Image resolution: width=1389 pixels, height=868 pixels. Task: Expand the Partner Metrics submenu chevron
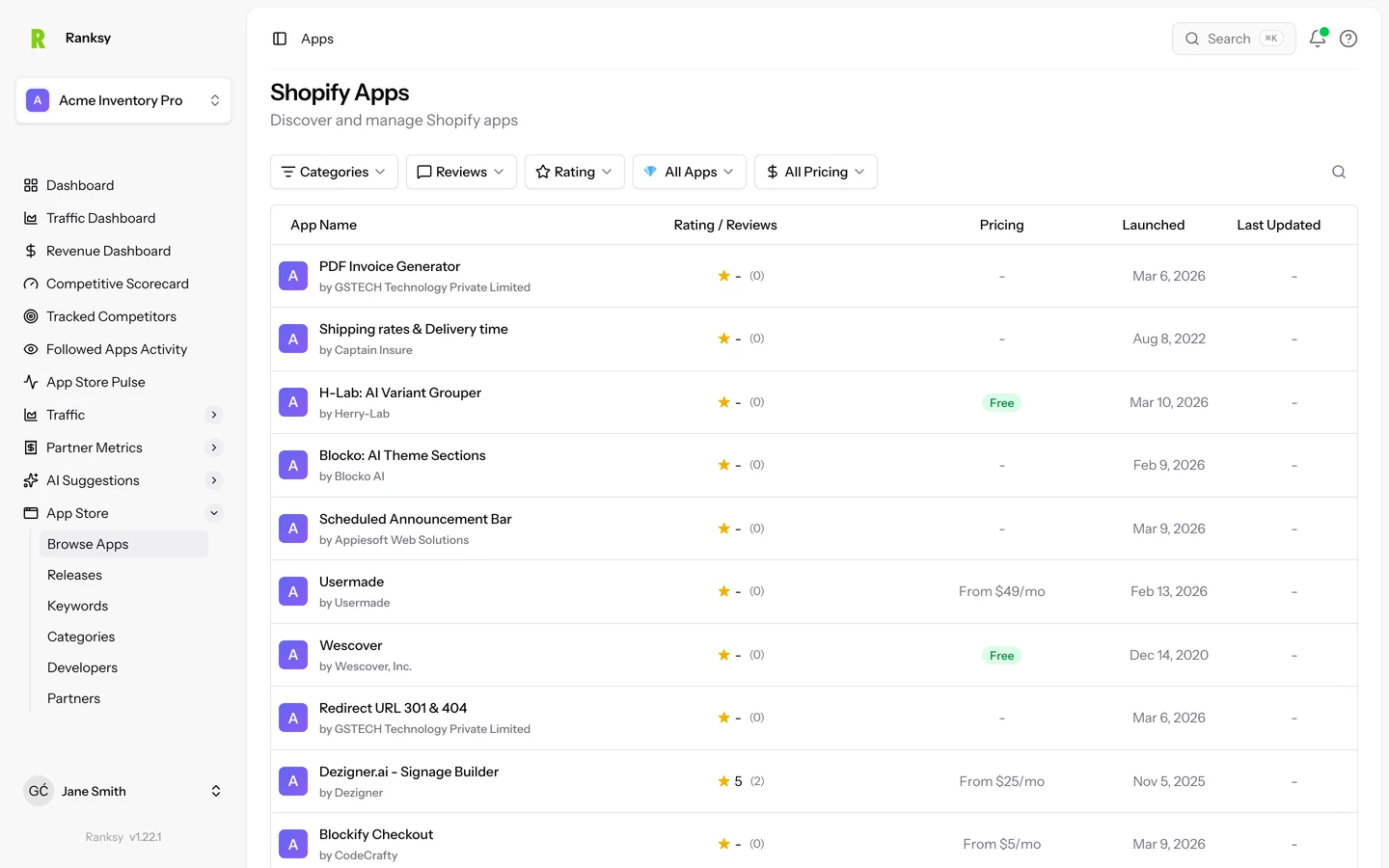click(214, 448)
